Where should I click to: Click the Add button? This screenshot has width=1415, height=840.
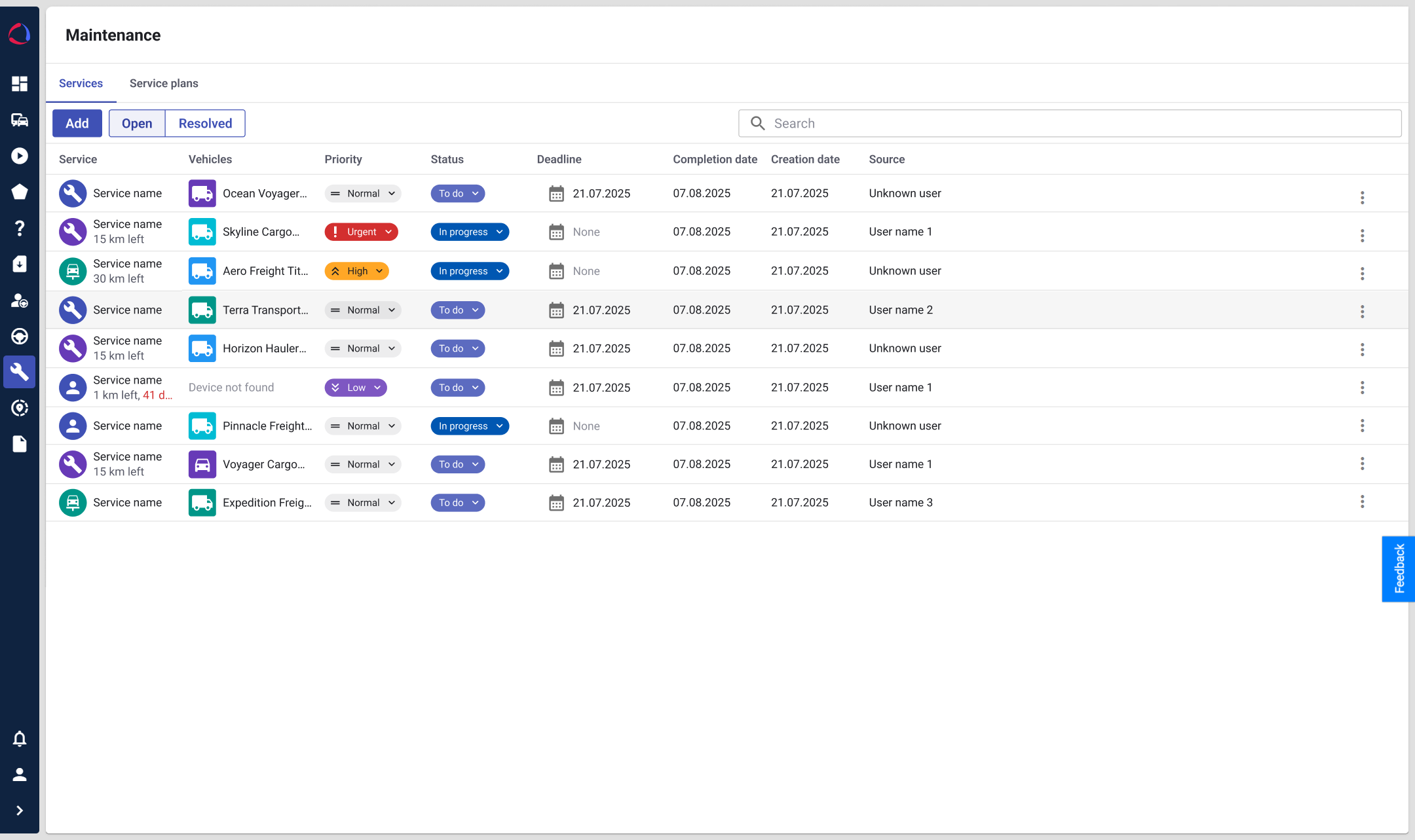[77, 123]
